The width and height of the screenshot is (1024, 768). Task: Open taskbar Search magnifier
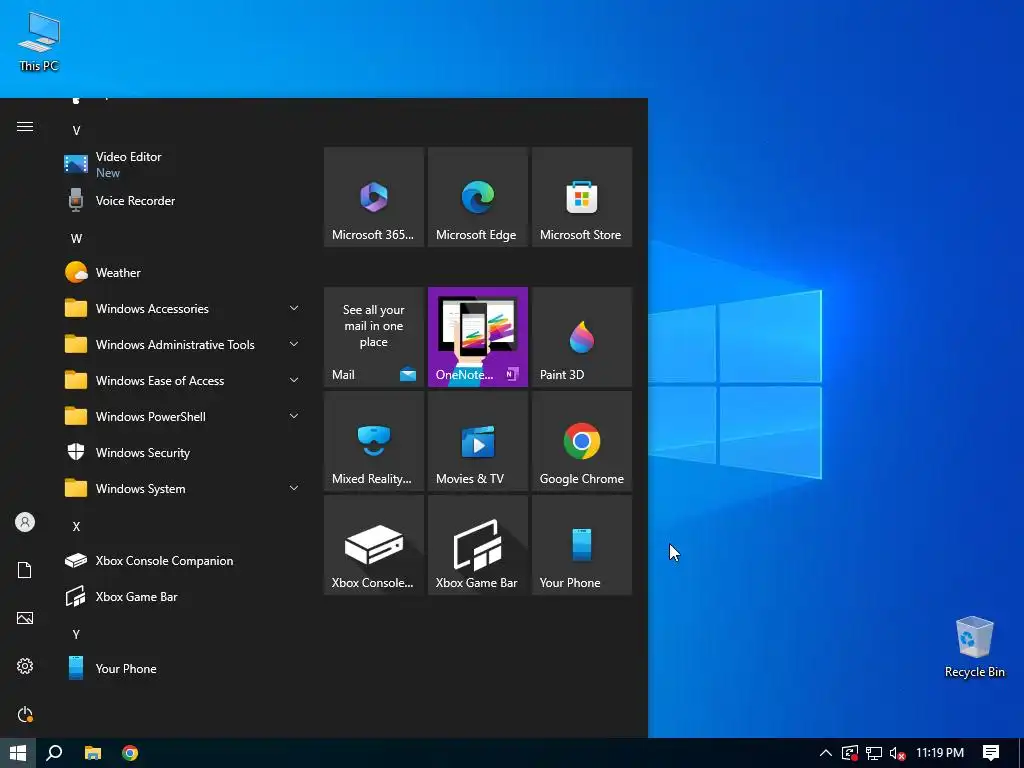[x=54, y=753]
